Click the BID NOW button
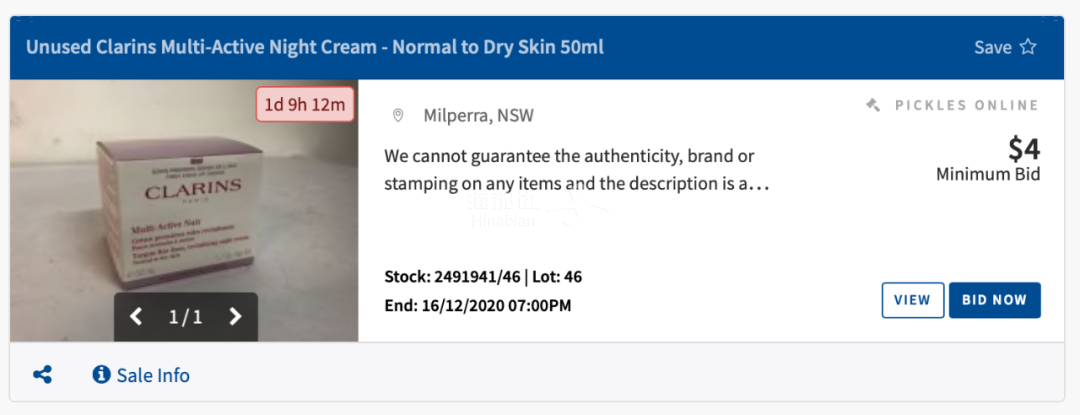 point(995,300)
